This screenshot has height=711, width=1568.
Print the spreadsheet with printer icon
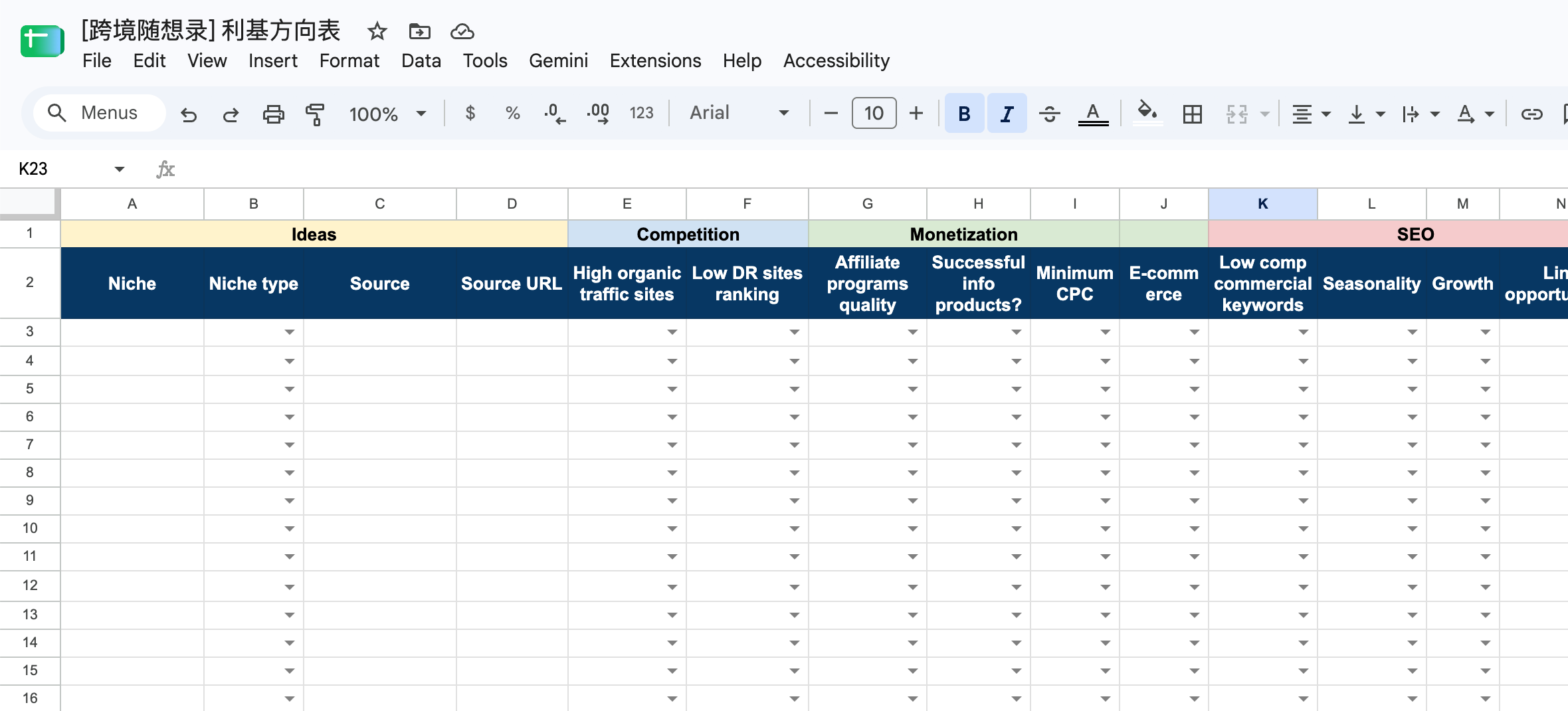[273, 114]
